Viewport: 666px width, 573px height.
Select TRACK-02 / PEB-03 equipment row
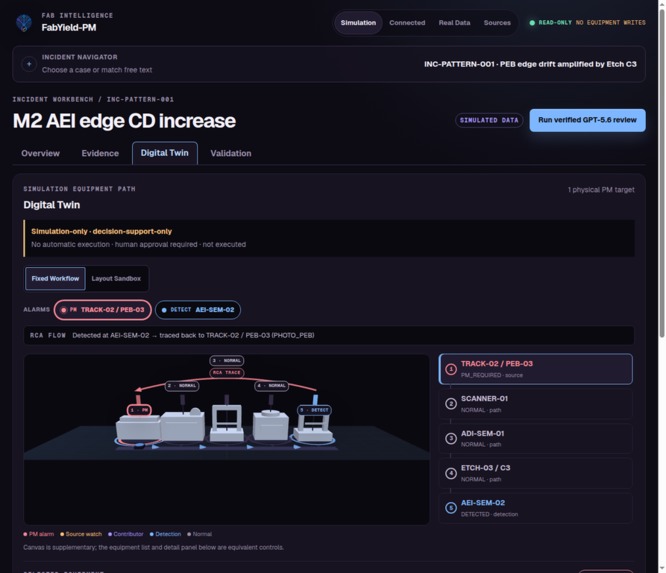click(536, 369)
